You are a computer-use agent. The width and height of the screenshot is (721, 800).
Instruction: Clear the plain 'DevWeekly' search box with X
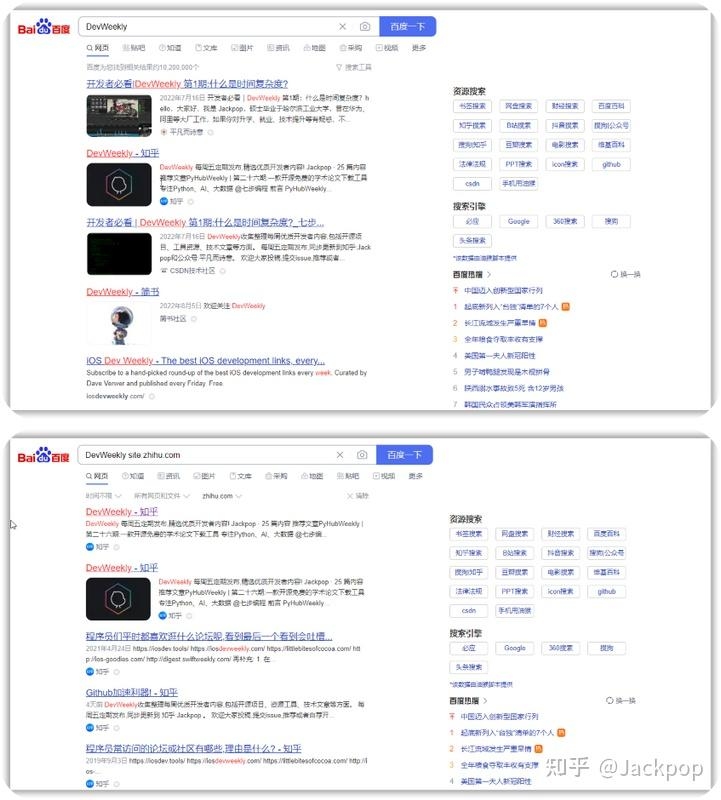coord(342,27)
